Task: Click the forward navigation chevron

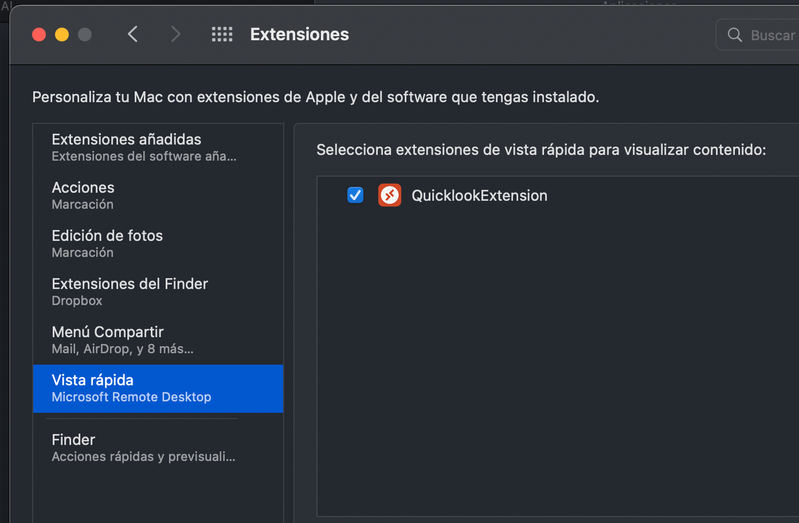Action: tap(176, 34)
